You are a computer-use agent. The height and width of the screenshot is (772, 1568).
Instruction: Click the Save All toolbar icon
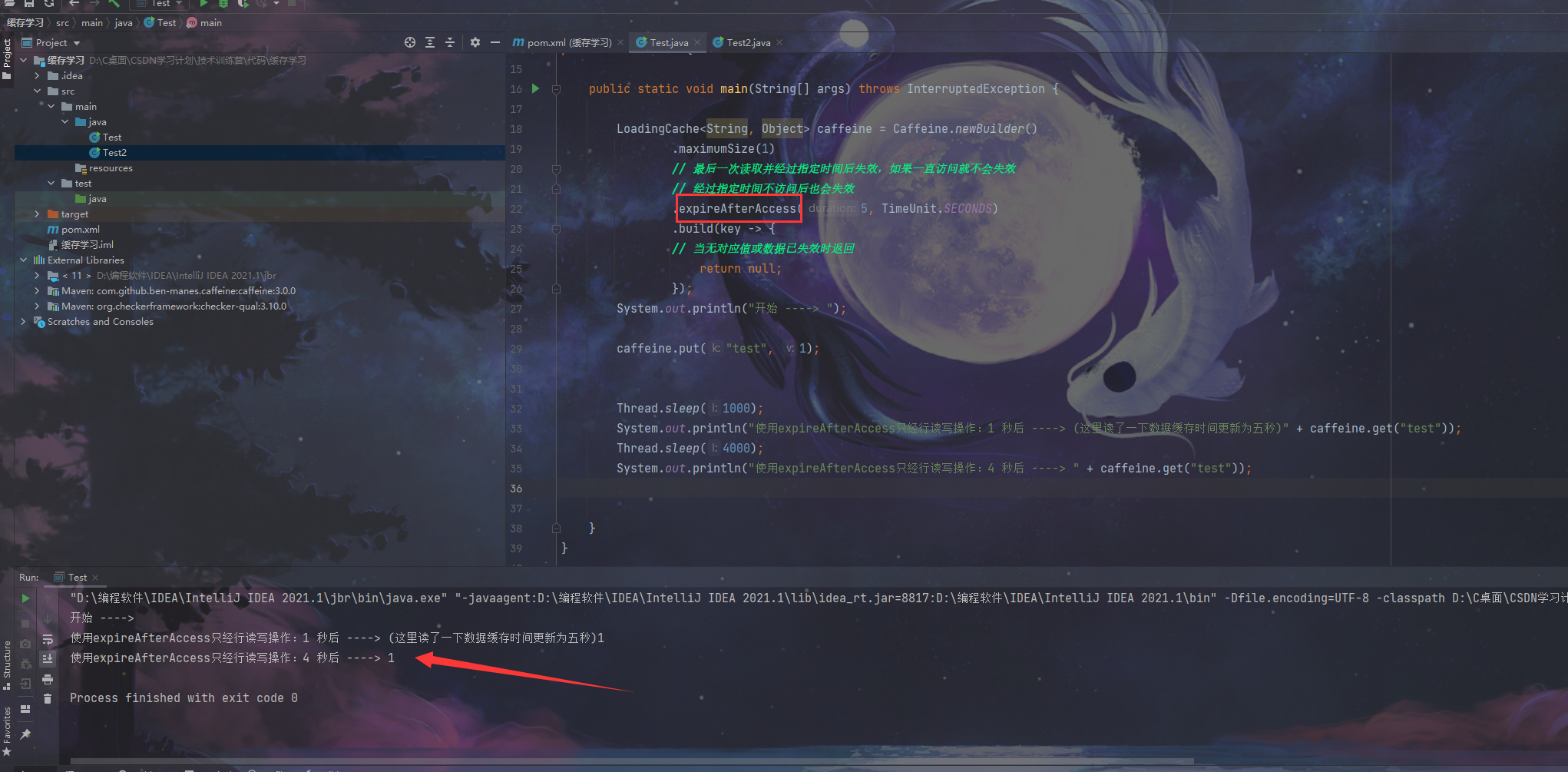(x=29, y=3)
